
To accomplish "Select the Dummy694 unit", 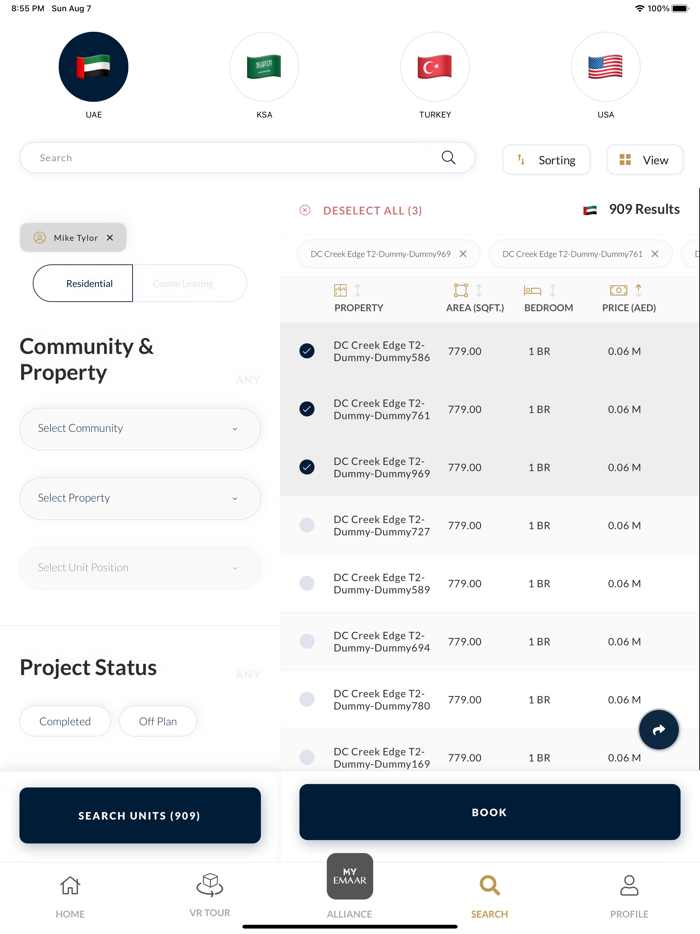I will [307, 642].
